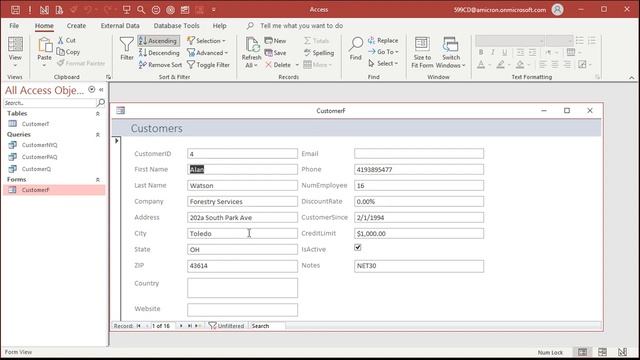Click Tell me what you want to do

click(301, 26)
